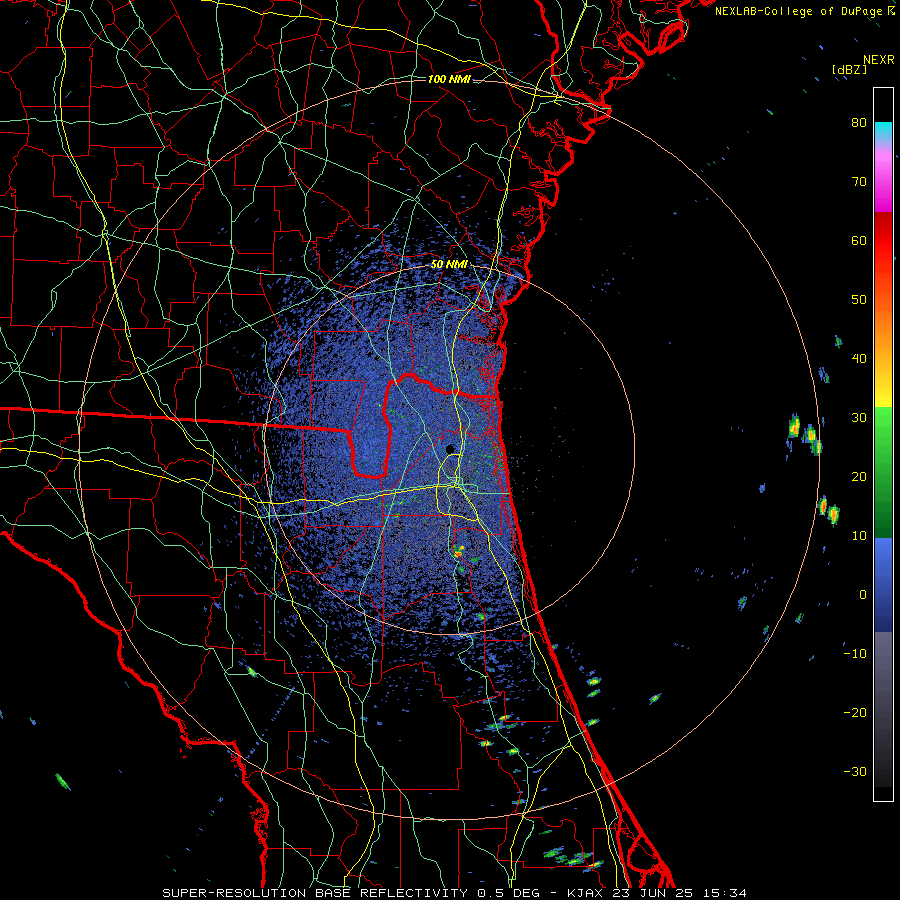Click the 0 value on dBZ scale
The width and height of the screenshot is (900, 900).
[x=863, y=595]
